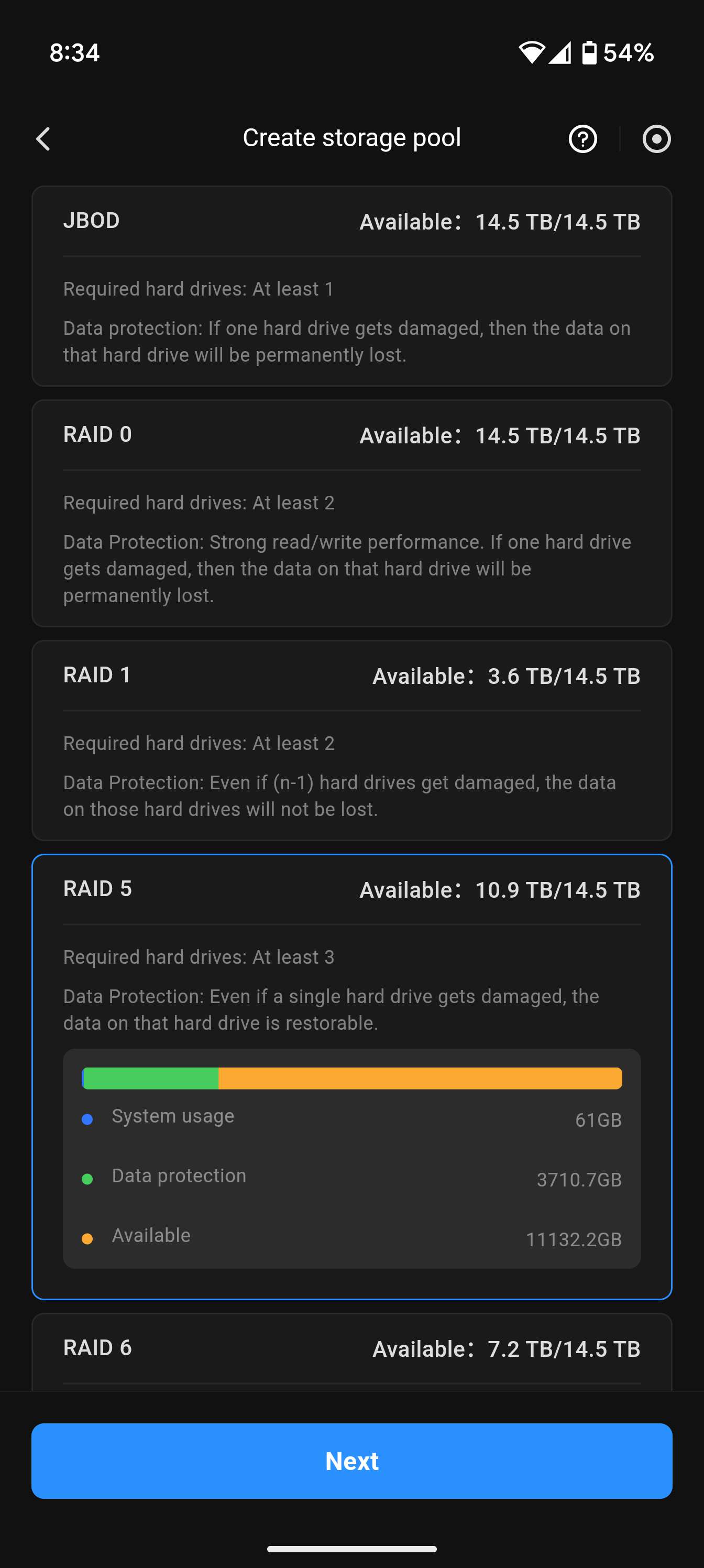Tap the battery status icon

point(589,52)
